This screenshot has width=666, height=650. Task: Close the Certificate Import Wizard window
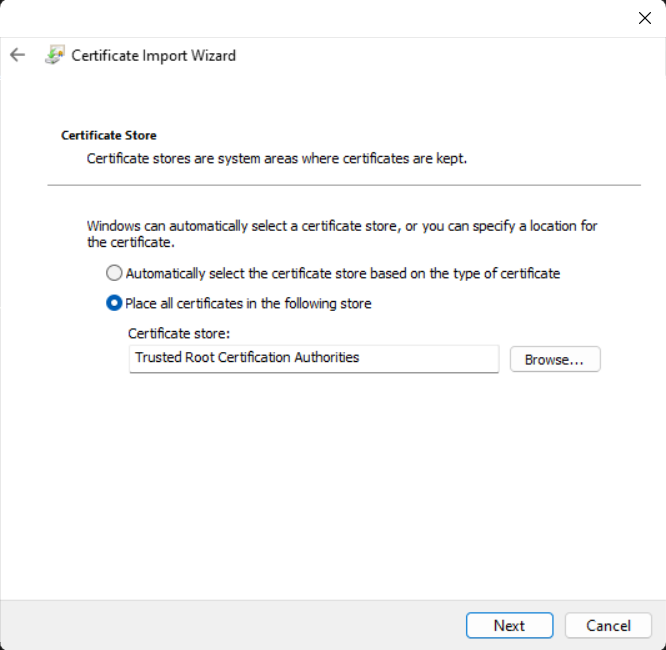(645, 18)
